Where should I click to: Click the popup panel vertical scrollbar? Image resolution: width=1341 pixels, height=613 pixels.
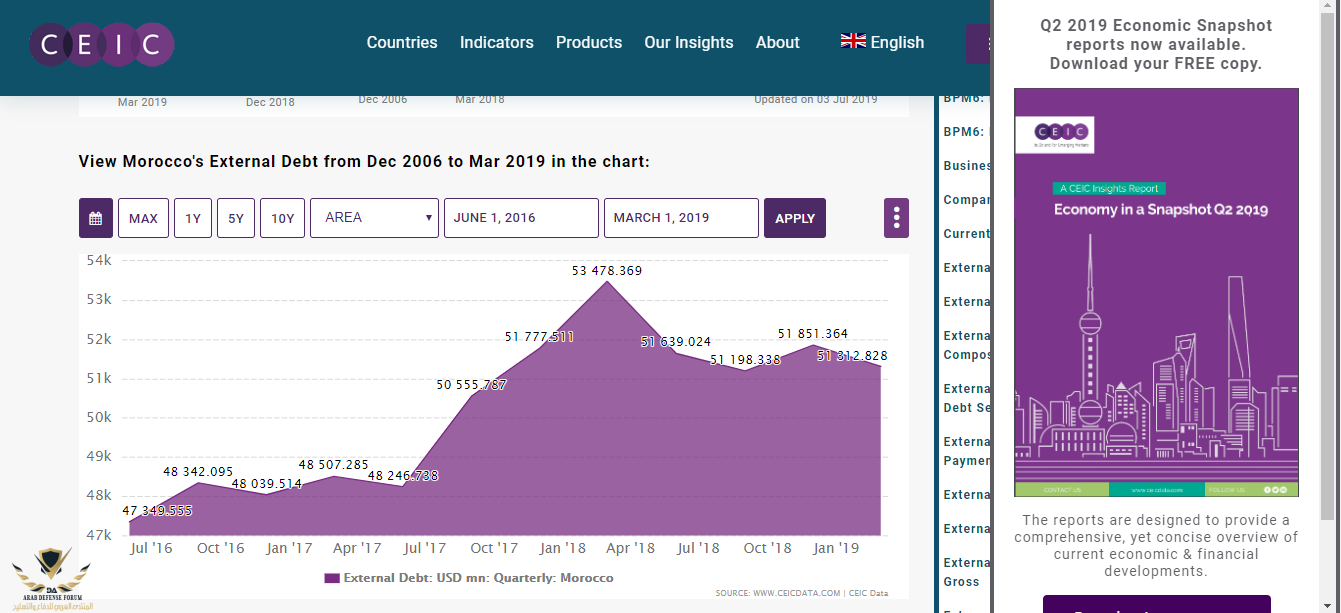coord(1329,260)
